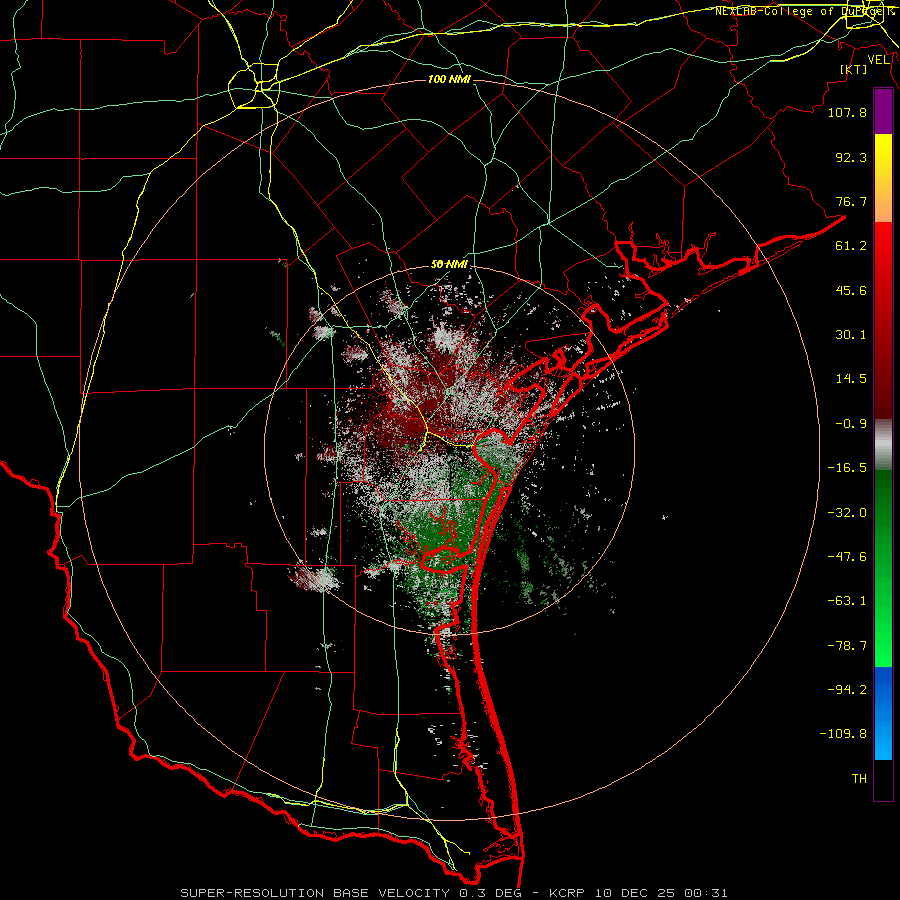This screenshot has width=900, height=900.
Task: Click the -16.5 velocity scale value
Action: click(x=847, y=468)
